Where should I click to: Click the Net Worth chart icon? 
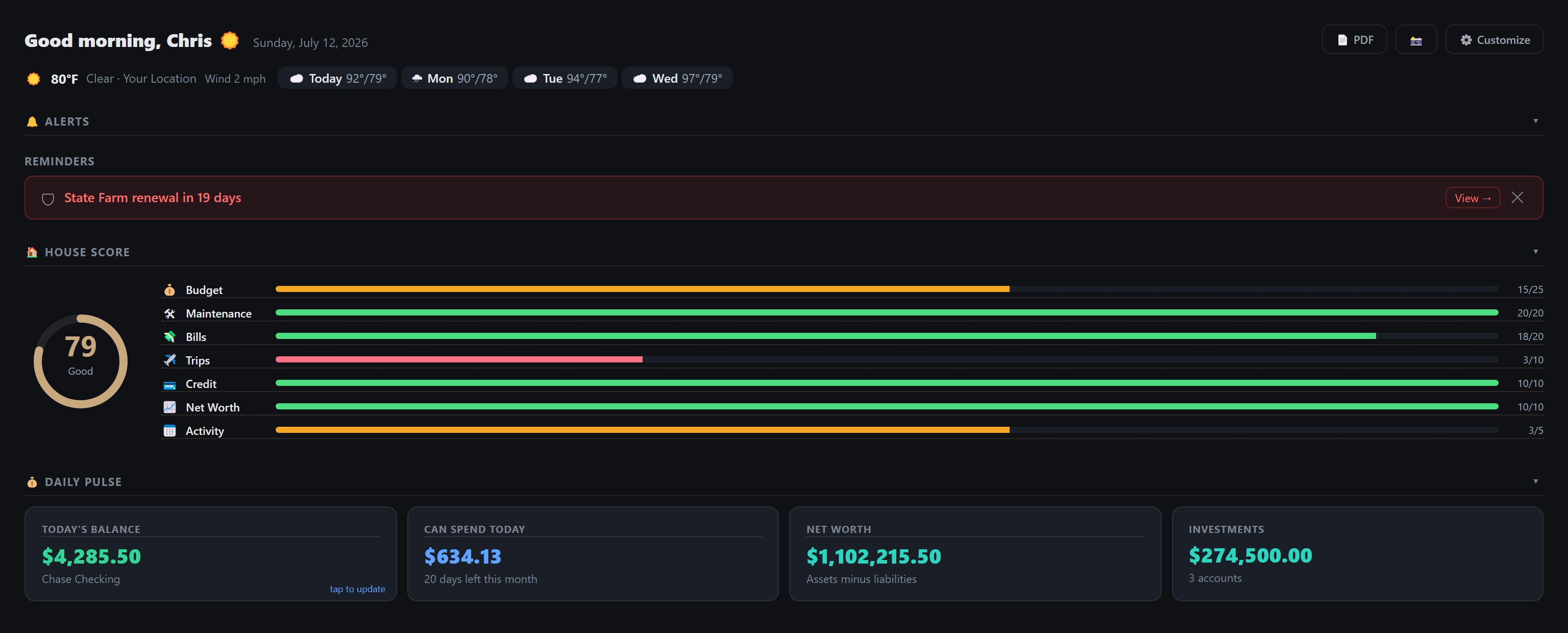click(170, 407)
